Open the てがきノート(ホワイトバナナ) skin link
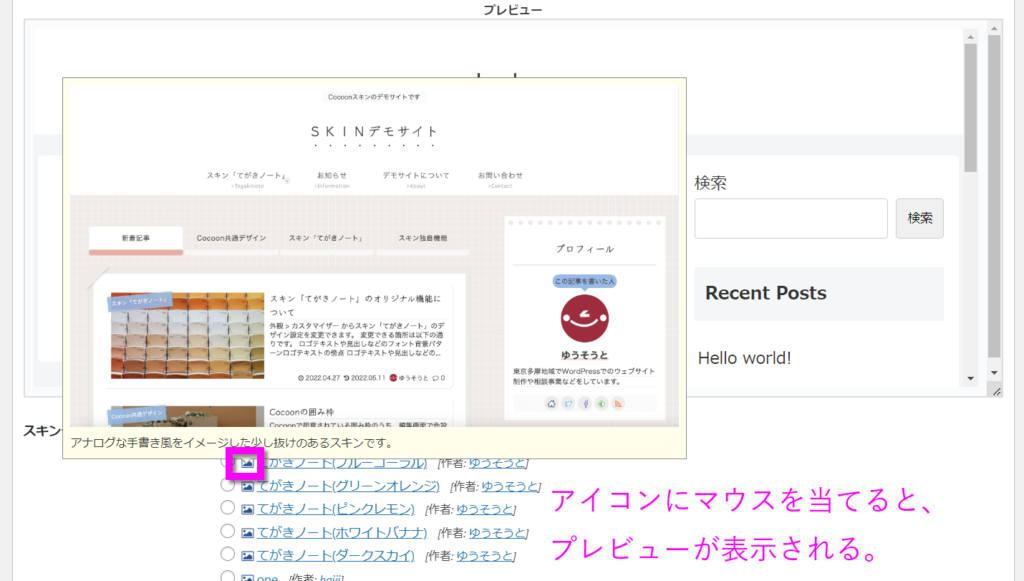Viewport: 1024px width, 581px height. point(342,533)
